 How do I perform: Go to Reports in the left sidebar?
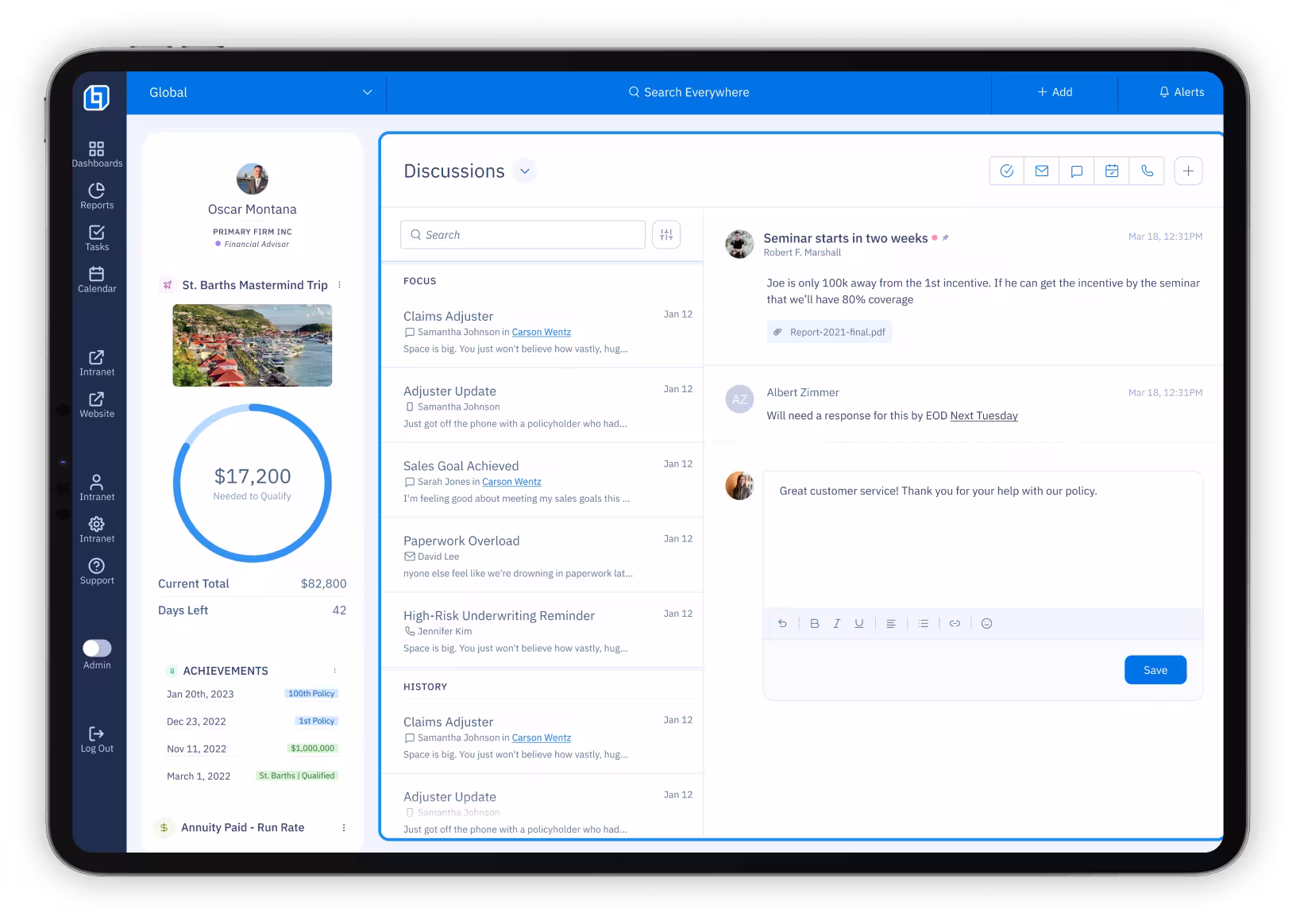97,196
